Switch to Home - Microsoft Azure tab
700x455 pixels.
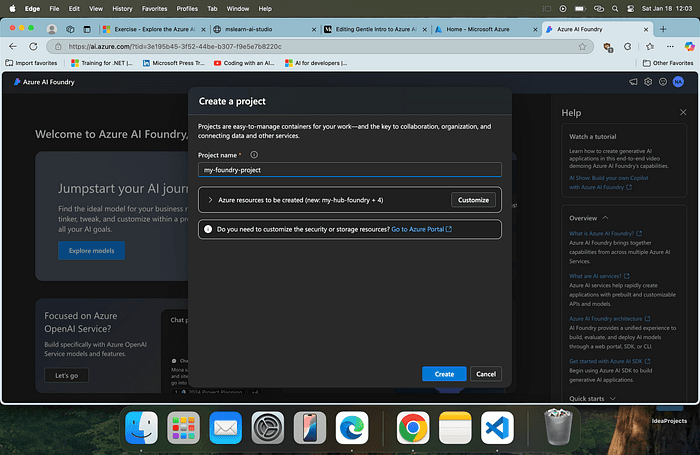[486, 29]
